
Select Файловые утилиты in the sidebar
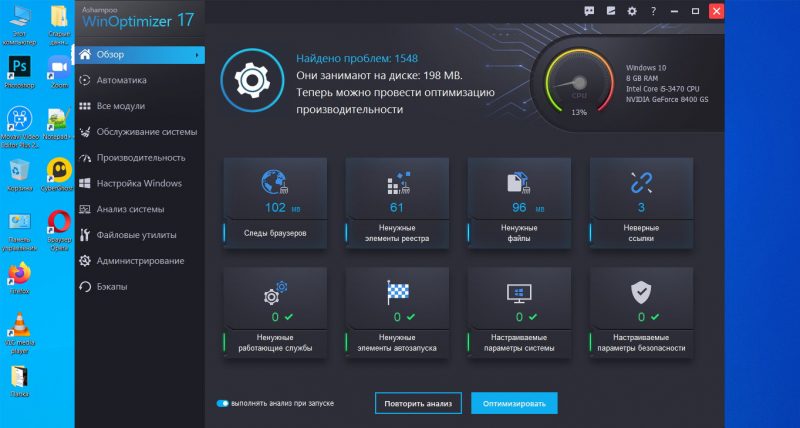136,235
